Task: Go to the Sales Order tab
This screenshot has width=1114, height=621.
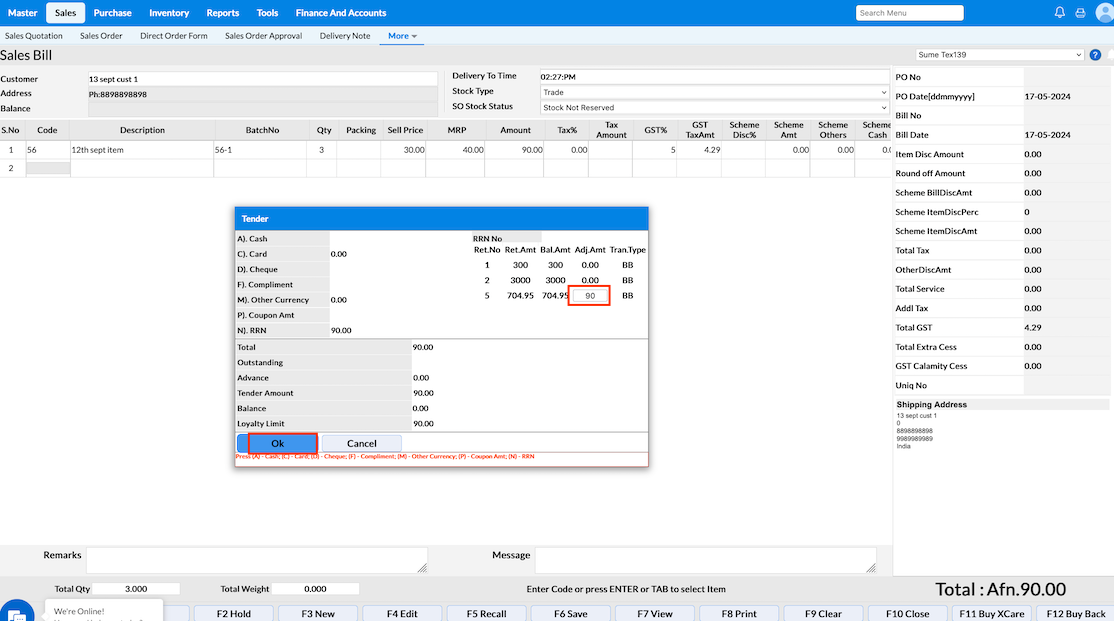Action: [101, 36]
